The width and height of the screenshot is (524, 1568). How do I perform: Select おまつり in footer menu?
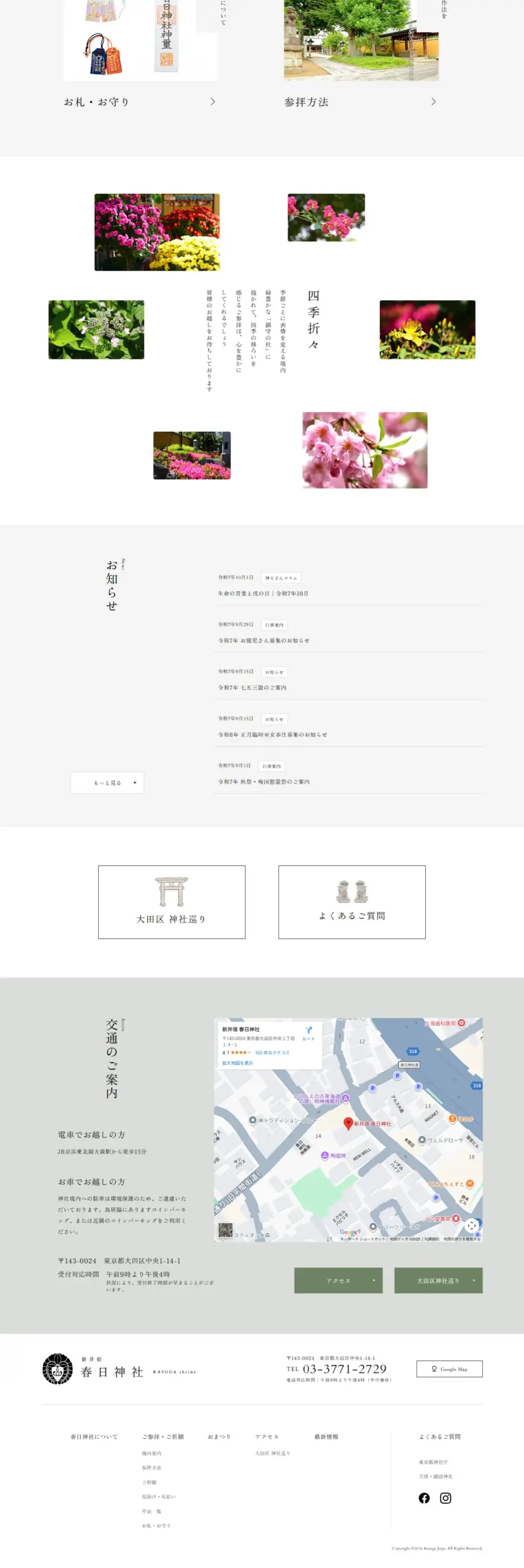point(219,1436)
